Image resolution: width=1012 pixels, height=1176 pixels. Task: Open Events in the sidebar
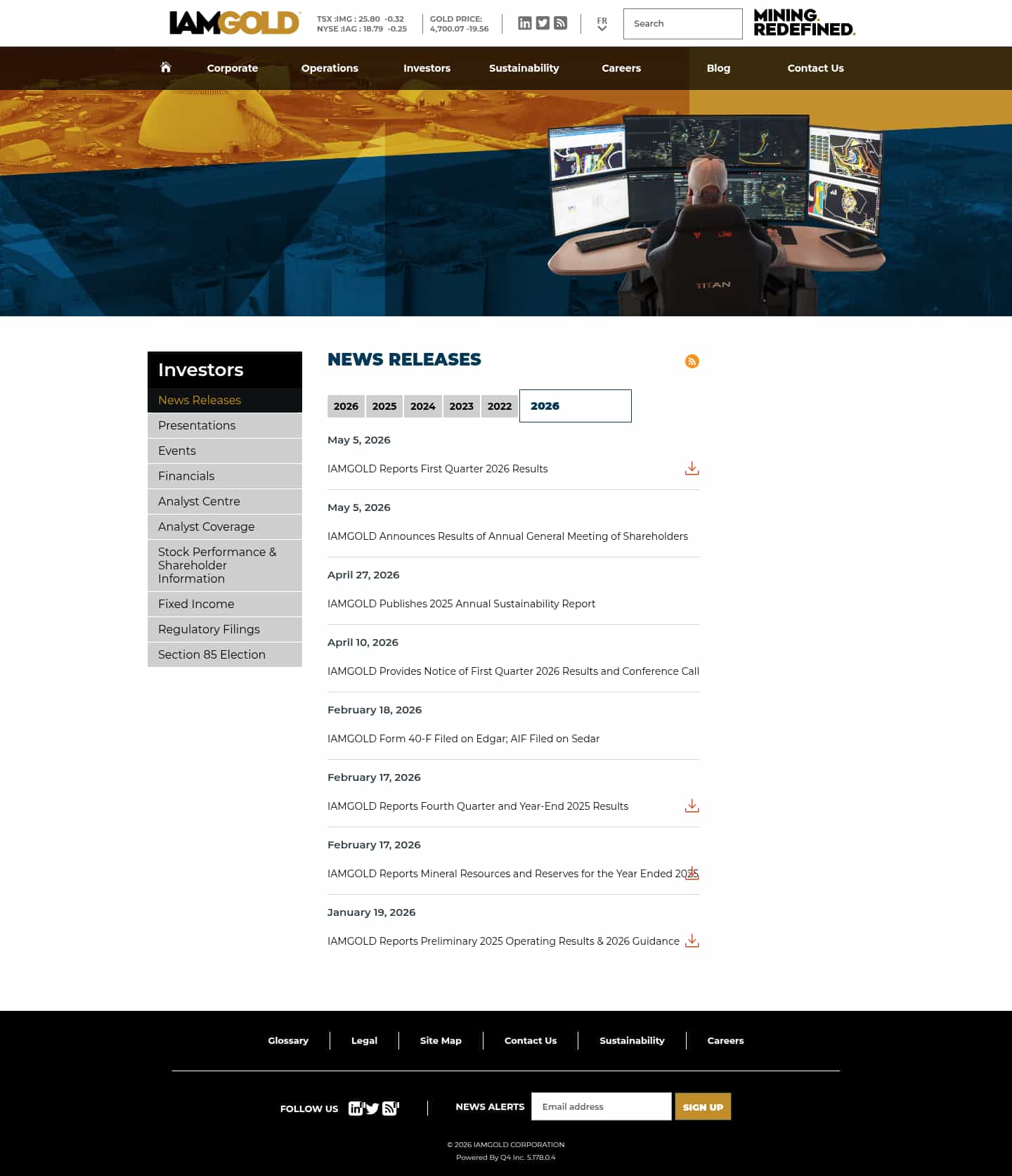(x=225, y=451)
